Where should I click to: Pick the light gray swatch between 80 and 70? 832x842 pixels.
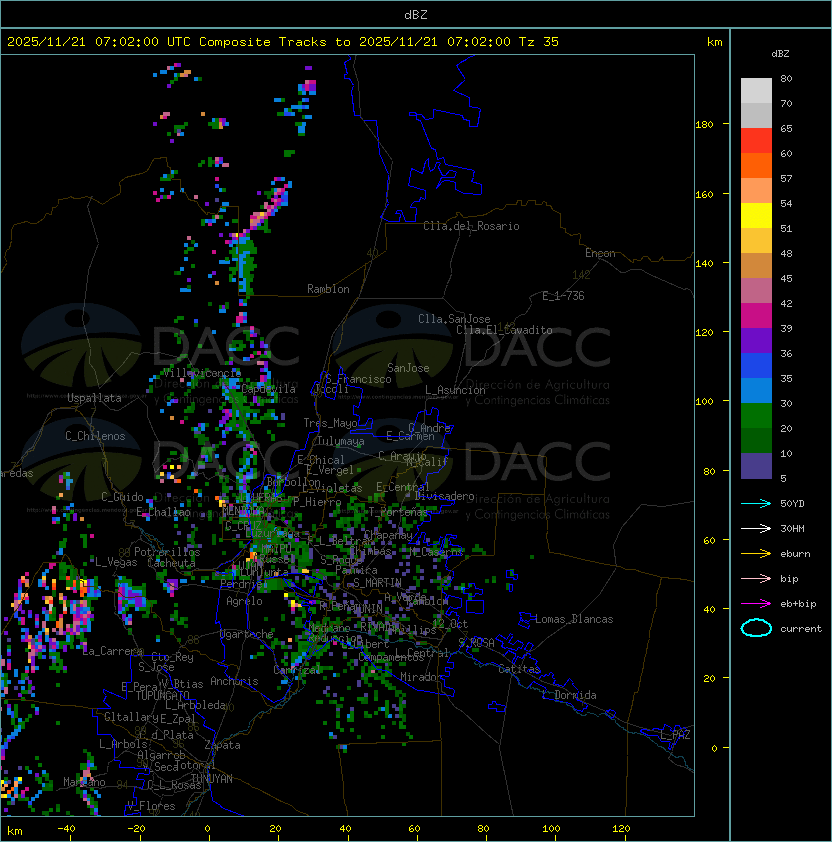[x=756, y=91]
